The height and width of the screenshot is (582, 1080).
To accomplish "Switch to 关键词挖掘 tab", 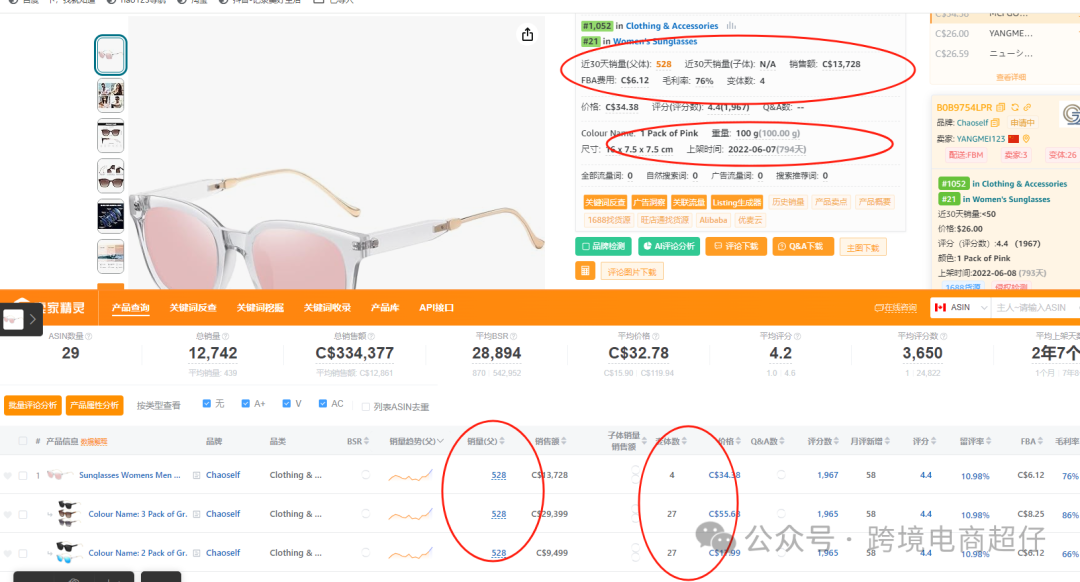I will click(260, 308).
